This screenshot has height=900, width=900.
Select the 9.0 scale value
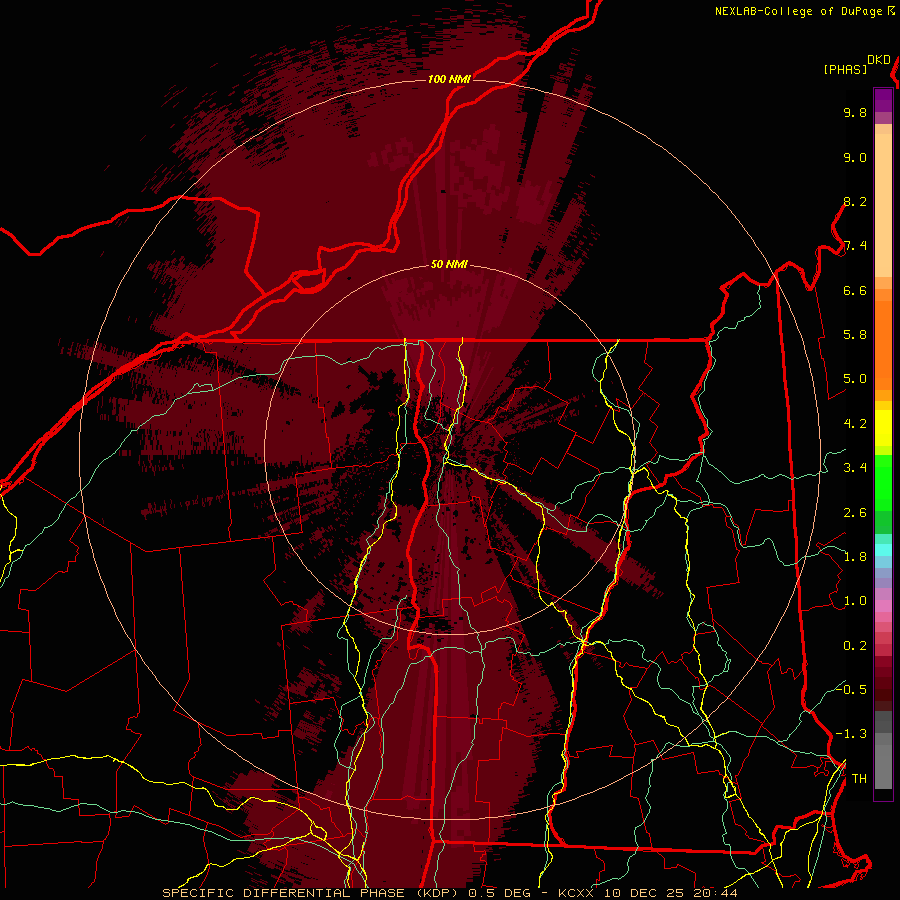(855, 157)
